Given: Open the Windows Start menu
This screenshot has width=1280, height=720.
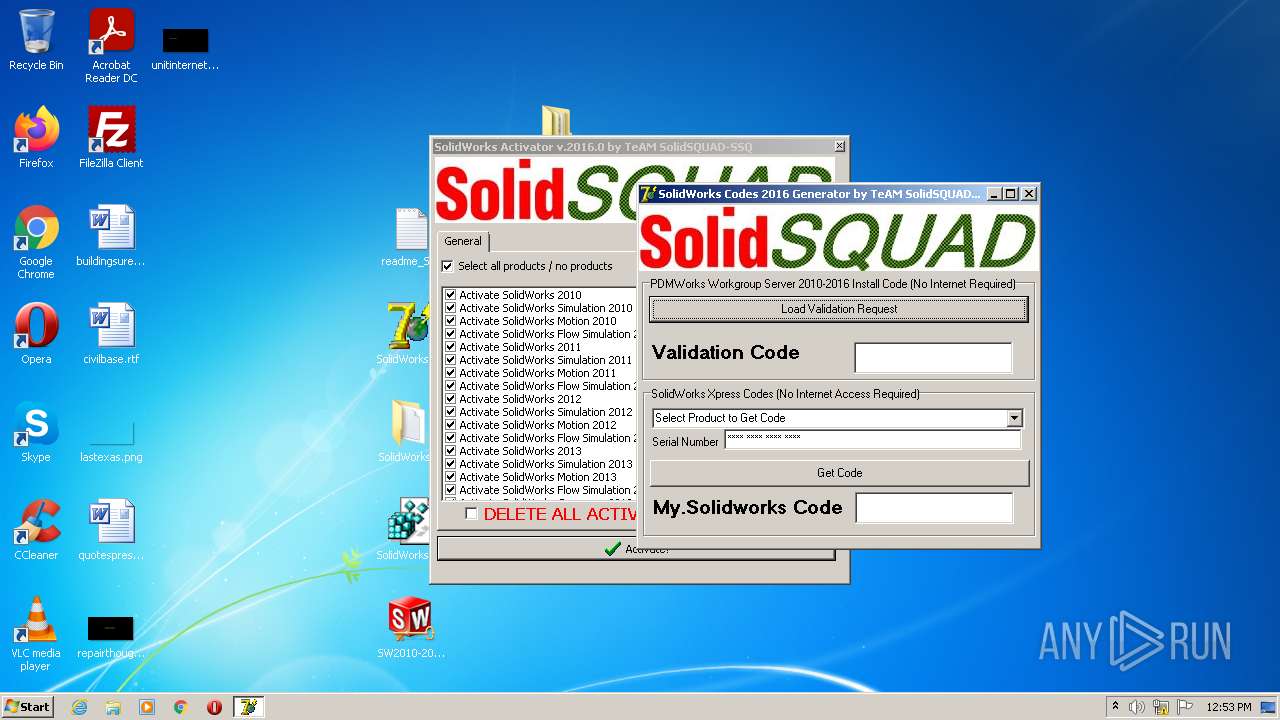Looking at the screenshot, I should (x=28, y=707).
